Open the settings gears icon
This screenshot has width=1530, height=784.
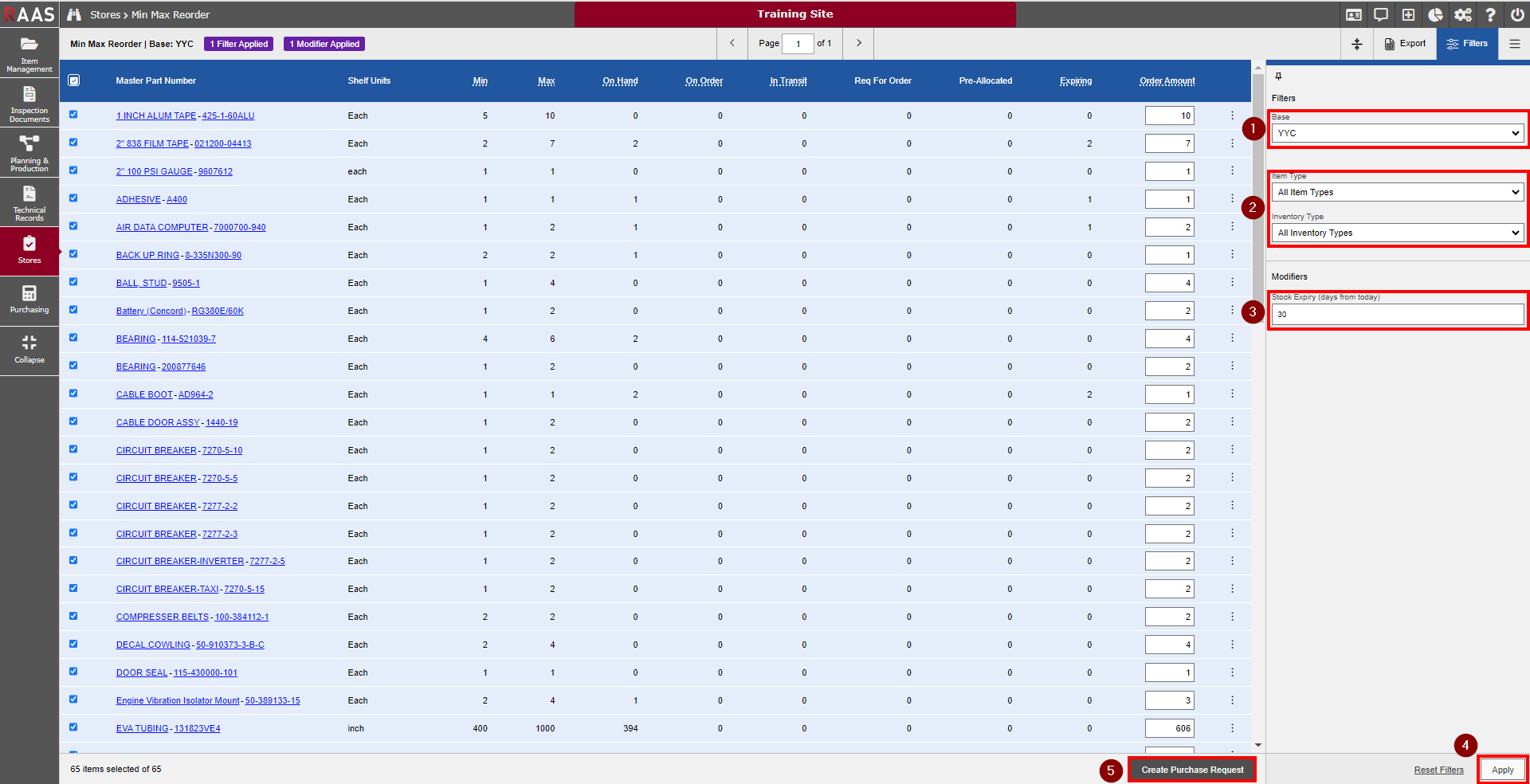click(x=1462, y=14)
